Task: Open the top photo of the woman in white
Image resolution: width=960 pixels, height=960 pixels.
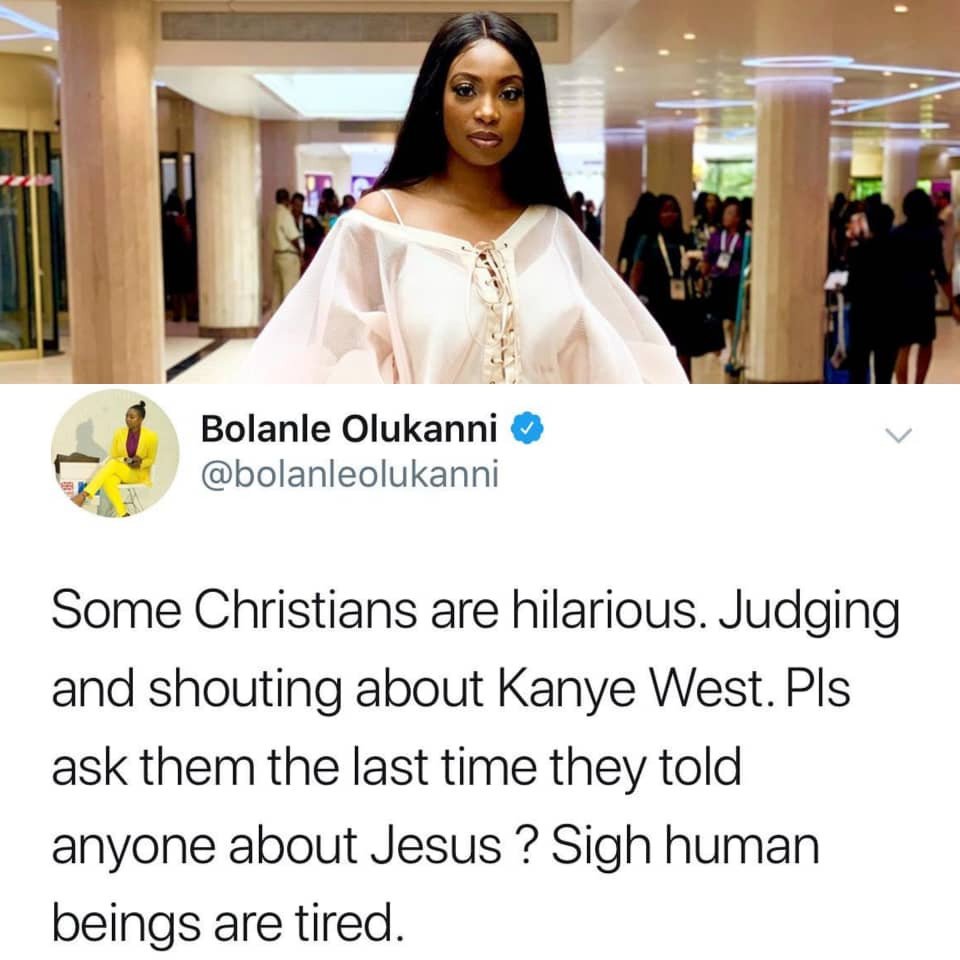Action: 480,192
